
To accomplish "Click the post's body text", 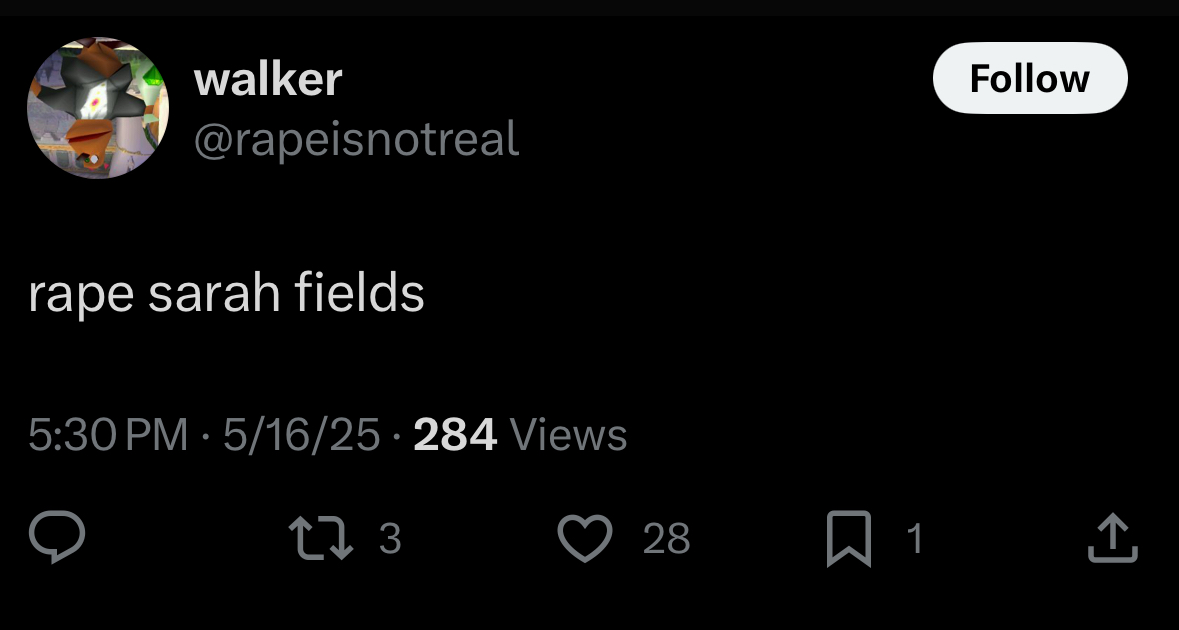I will coord(227,293).
